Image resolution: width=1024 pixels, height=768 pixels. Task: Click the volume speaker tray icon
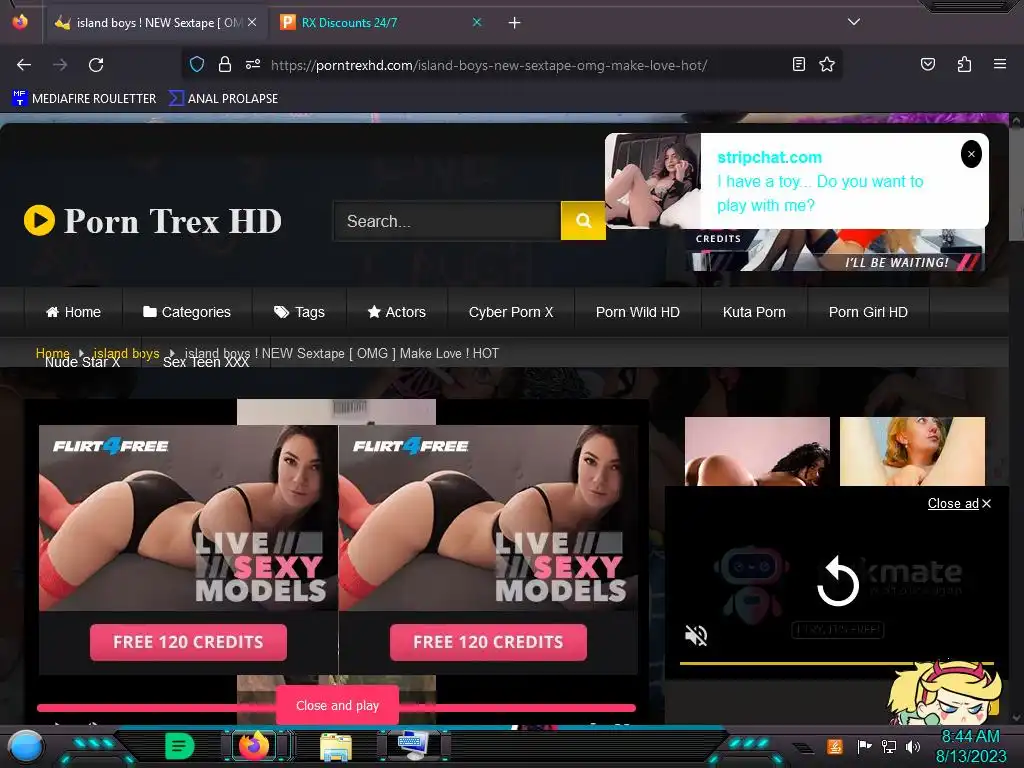pyautogui.click(x=913, y=746)
